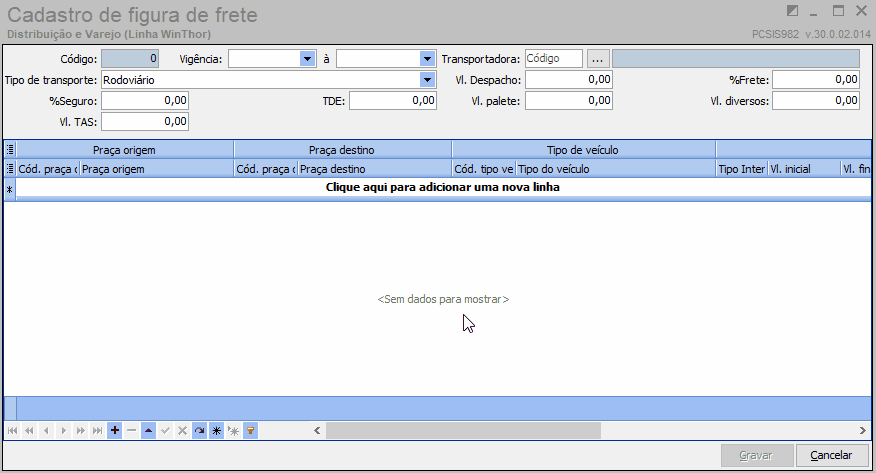The width and height of the screenshot is (876, 473).
Task: Focus Transportadora Código input
Action: point(554,59)
